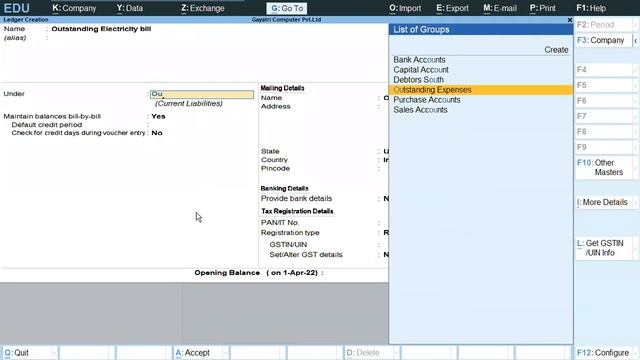Choose Bank Accounts group
This screenshot has height=360, width=640.
[480, 60]
